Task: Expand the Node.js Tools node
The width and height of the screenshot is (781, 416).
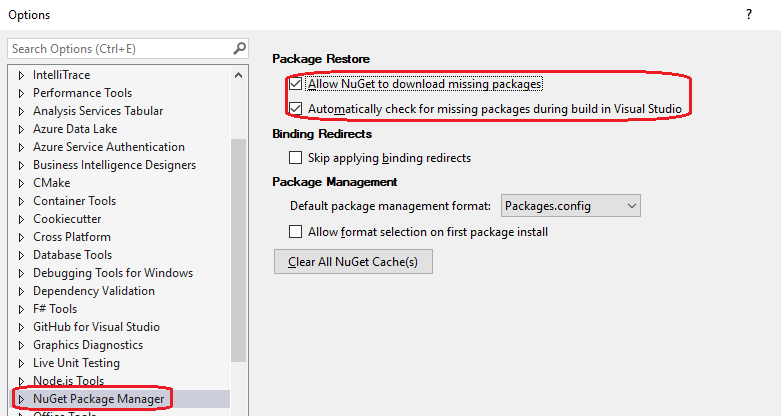Action: [x=21, y=381]
